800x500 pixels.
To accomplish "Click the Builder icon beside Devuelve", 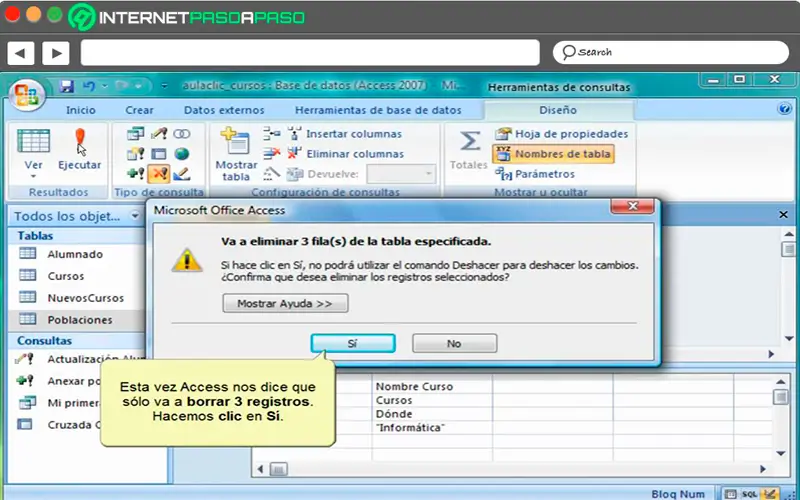I will tap(271, 174).
